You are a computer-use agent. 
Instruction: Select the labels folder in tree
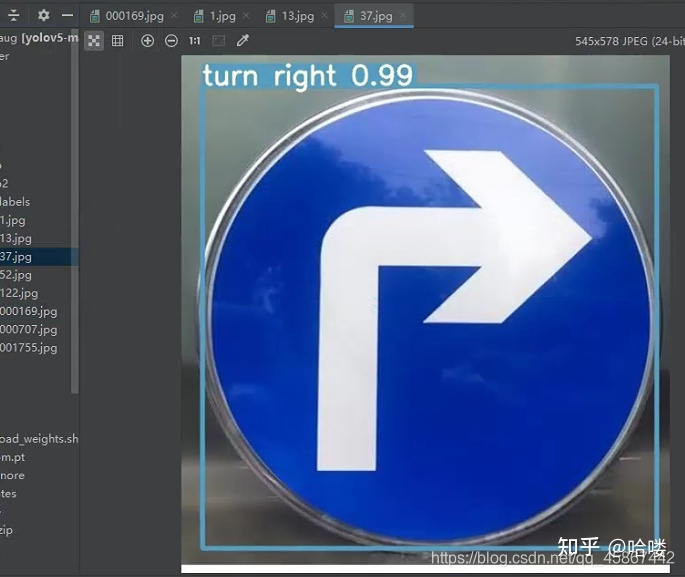(x=15, y=202)
